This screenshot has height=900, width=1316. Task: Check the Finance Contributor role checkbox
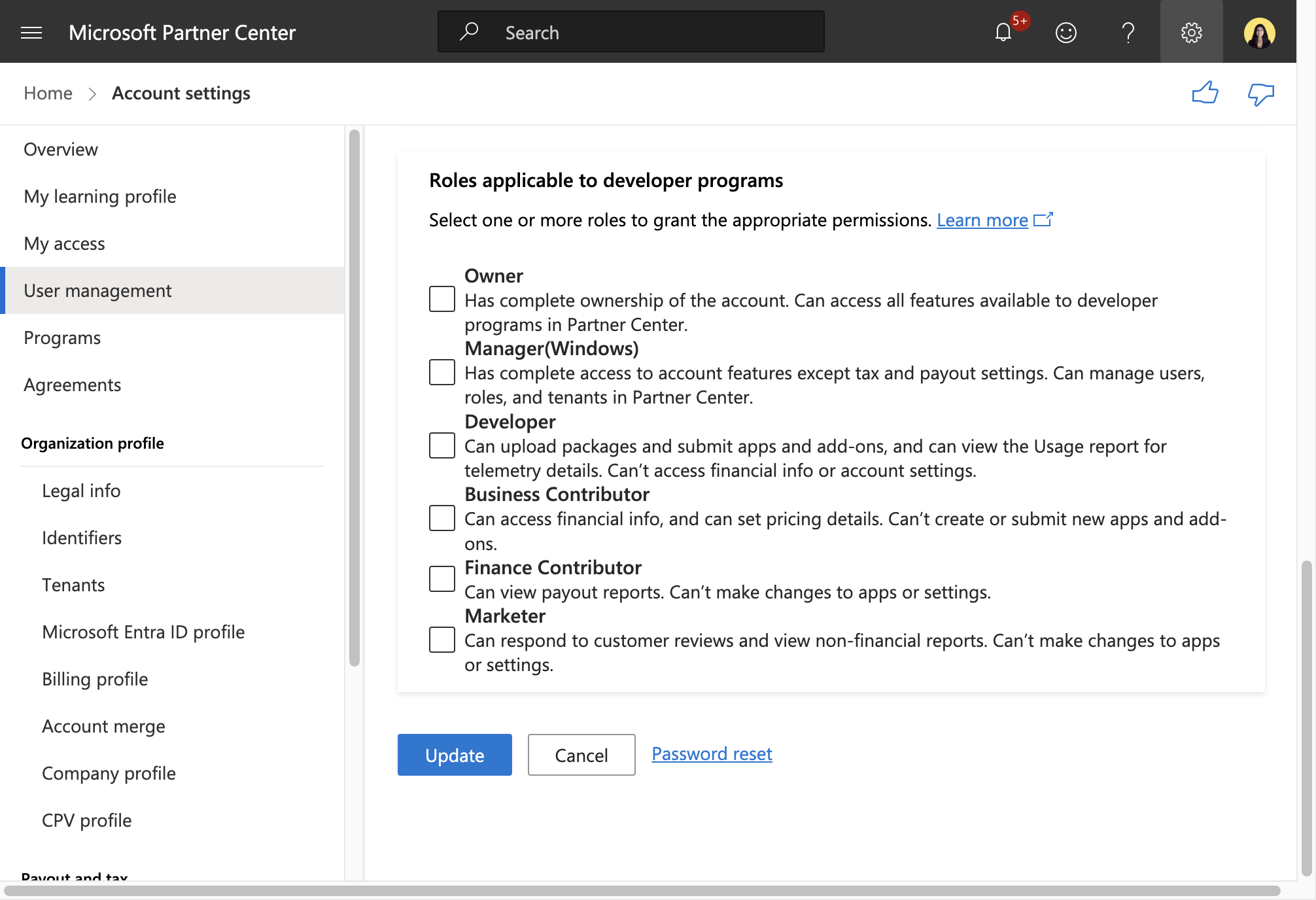(x=442, y=579)
